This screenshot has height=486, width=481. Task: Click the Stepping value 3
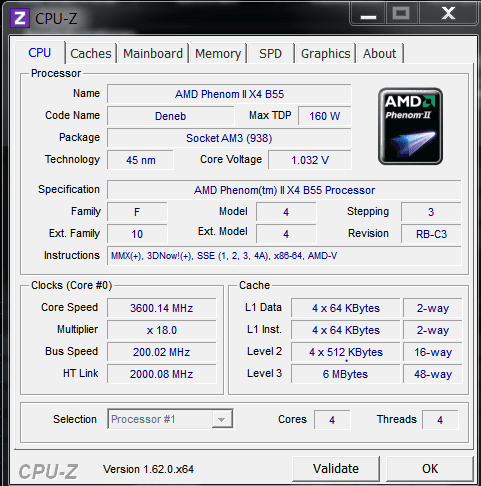(x=431, y=212)
